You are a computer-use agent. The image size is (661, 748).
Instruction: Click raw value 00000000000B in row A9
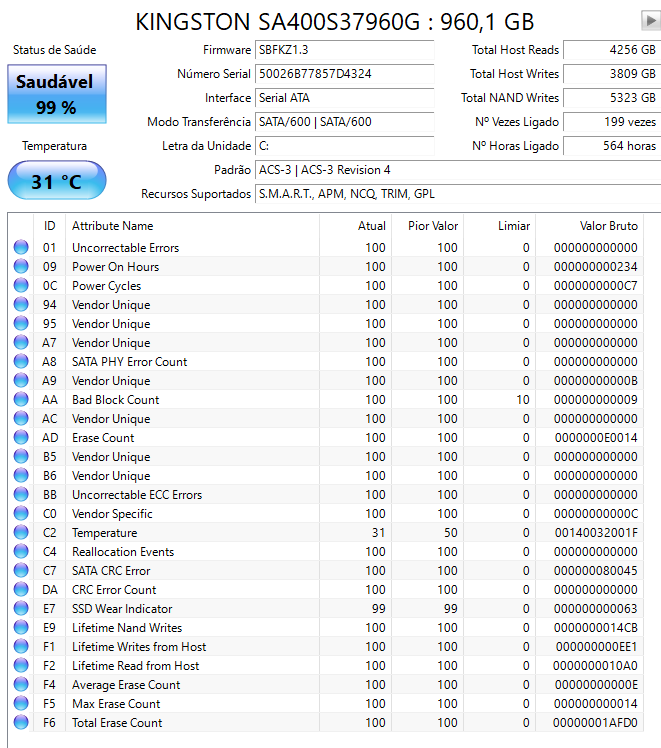[x=595, y=381]
